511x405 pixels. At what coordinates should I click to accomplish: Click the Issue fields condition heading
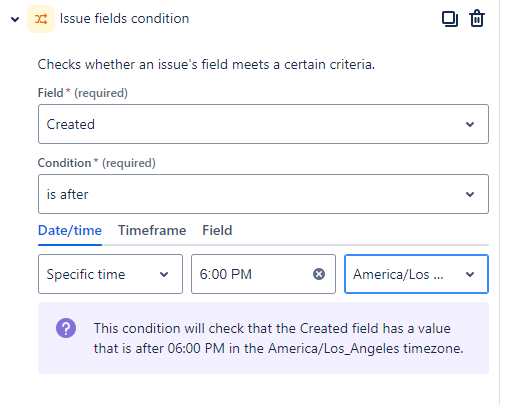[124, 19]
